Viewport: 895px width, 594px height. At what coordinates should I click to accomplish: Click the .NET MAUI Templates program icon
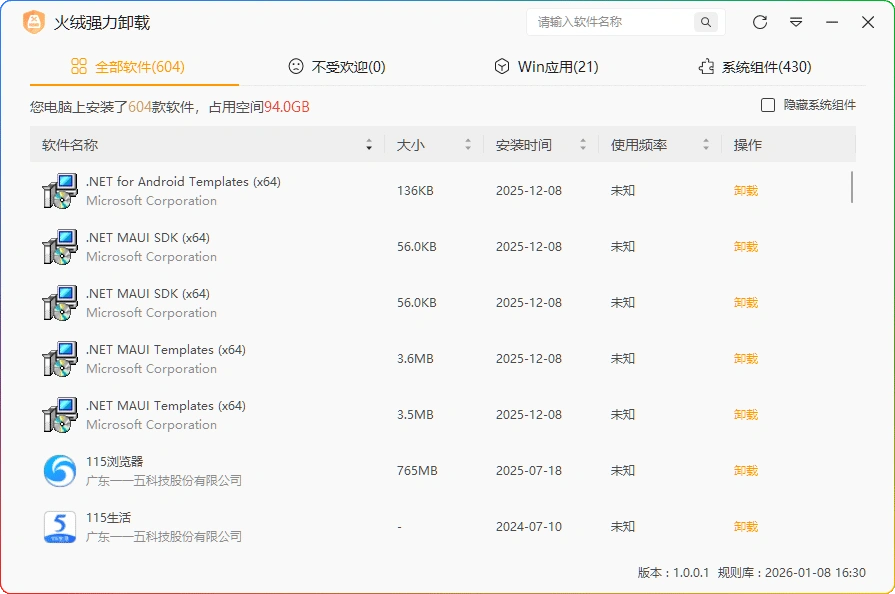pyautogui.click(x=58, y=358)
